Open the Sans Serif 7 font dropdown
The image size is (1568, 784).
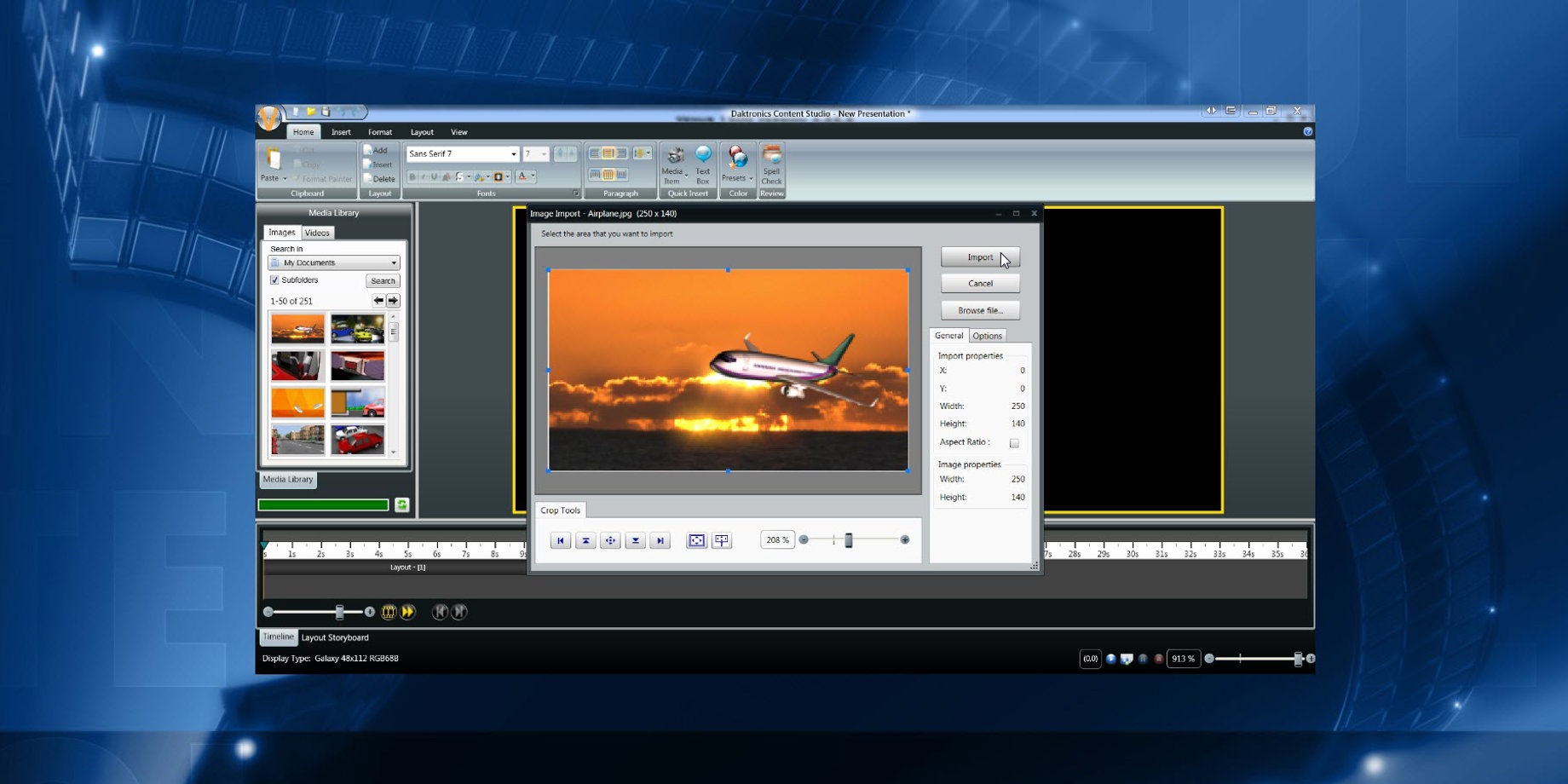513,154
